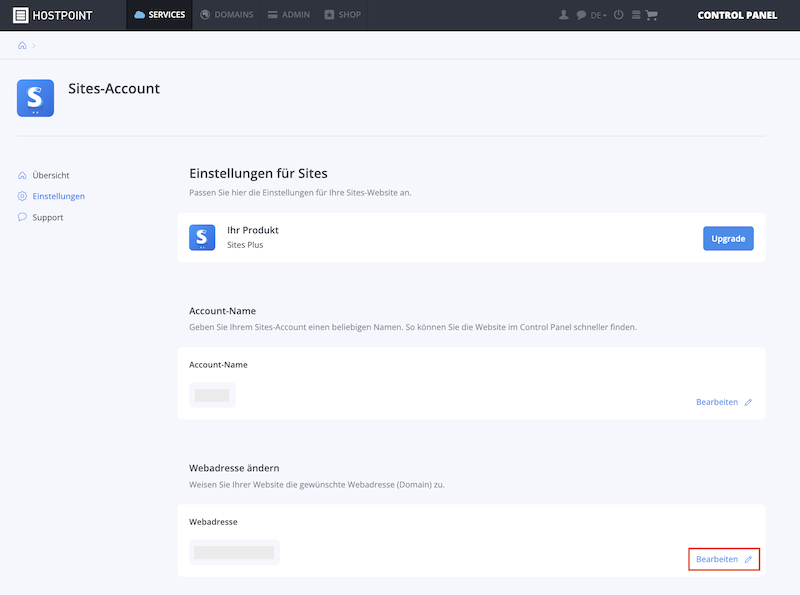The image size is (800, 595).
Task: Click the Sites icon beside Ihr Produkt
Action: coord(202,237)
